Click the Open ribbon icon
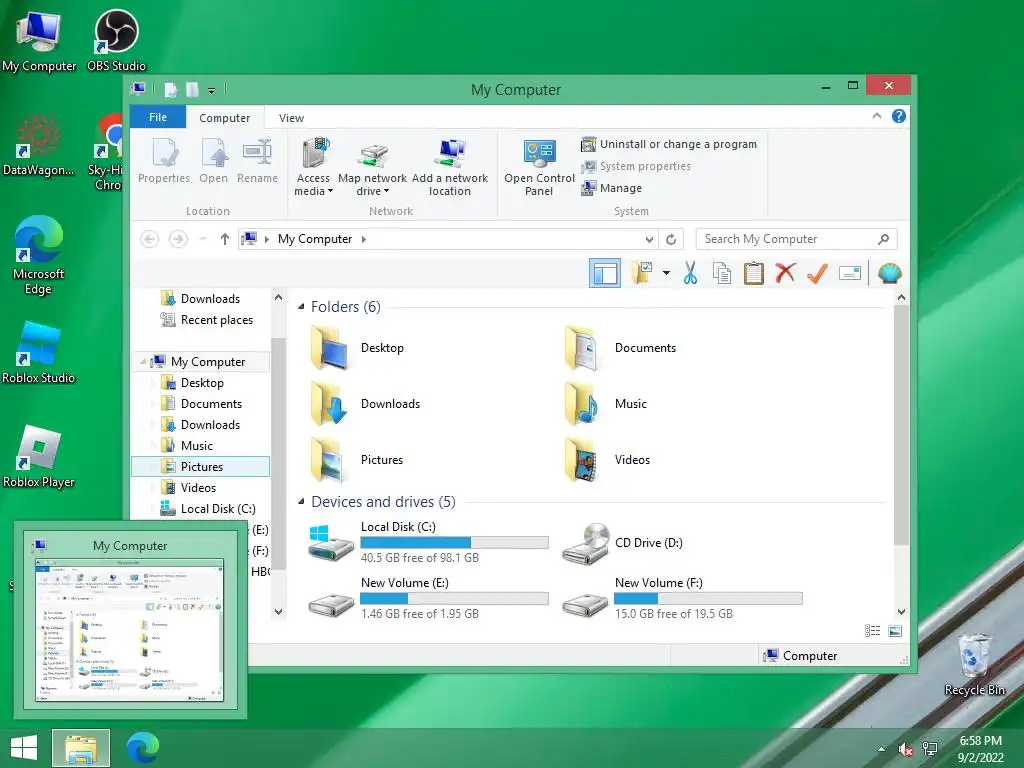 (214, 161)
